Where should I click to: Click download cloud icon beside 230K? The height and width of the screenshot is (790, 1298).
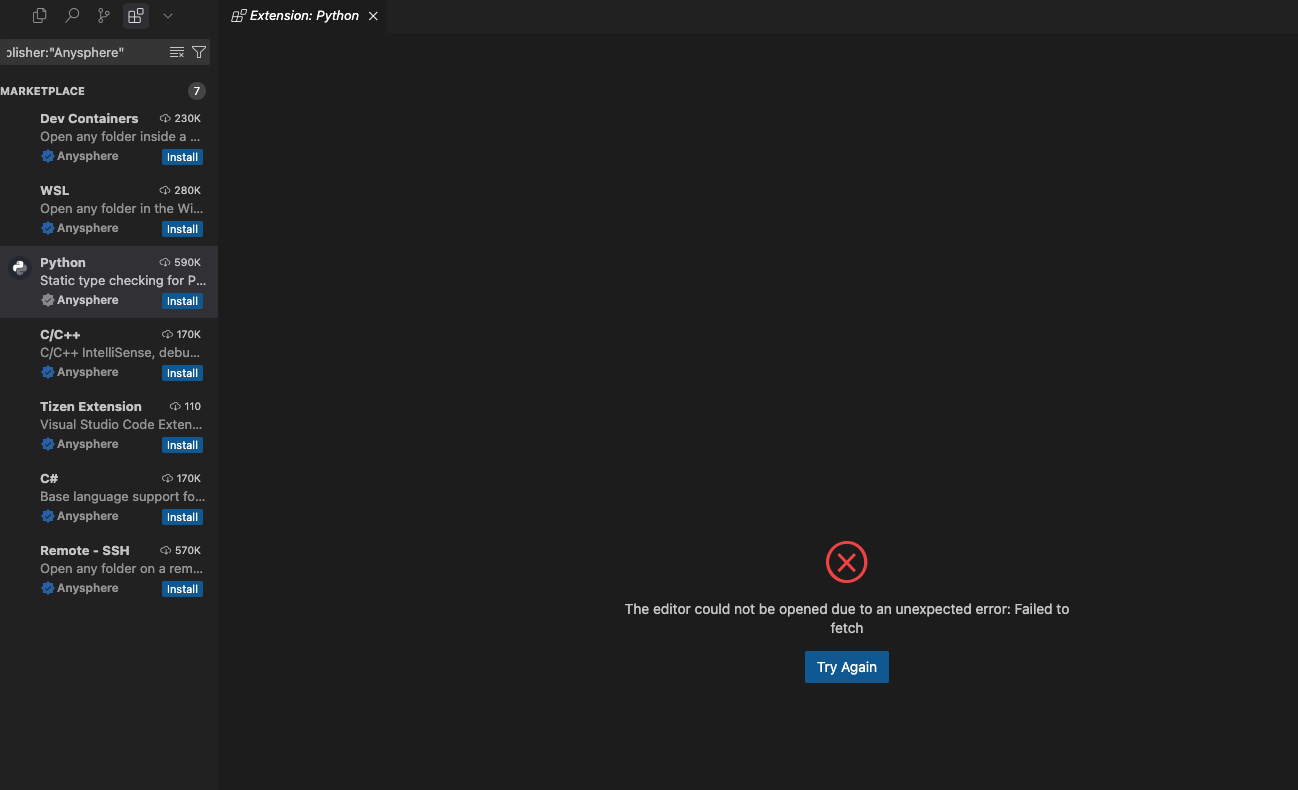(165, 118)
